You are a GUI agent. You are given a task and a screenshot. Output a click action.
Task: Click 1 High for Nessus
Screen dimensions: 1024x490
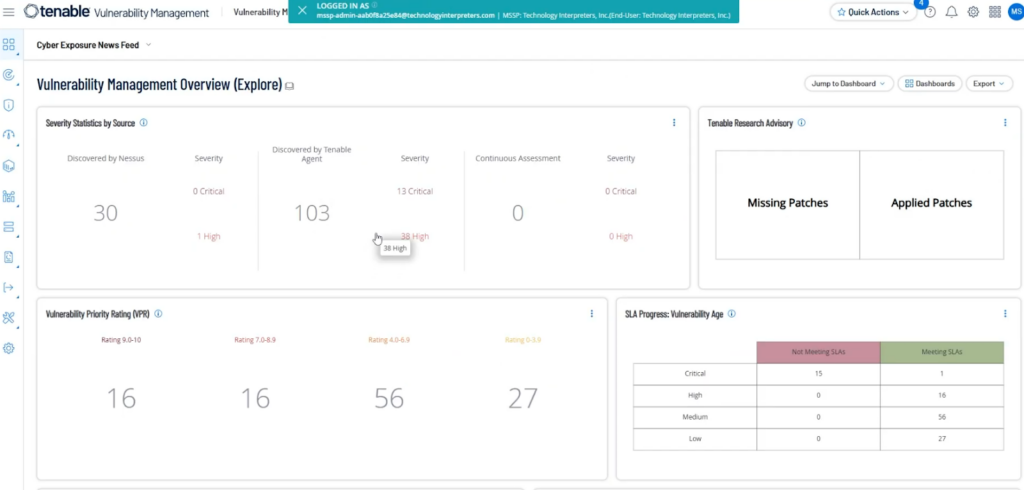208,237
